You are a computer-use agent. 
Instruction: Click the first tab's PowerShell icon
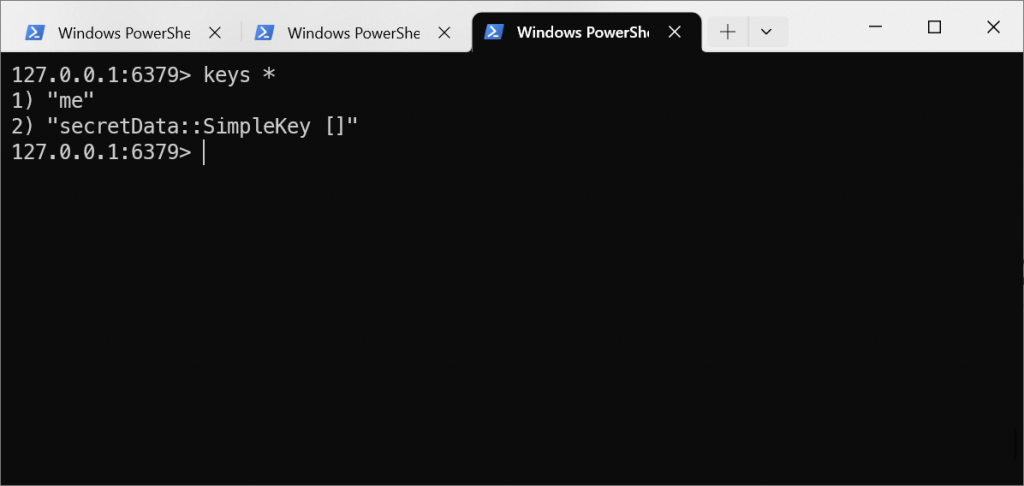(x=35, y=32)
